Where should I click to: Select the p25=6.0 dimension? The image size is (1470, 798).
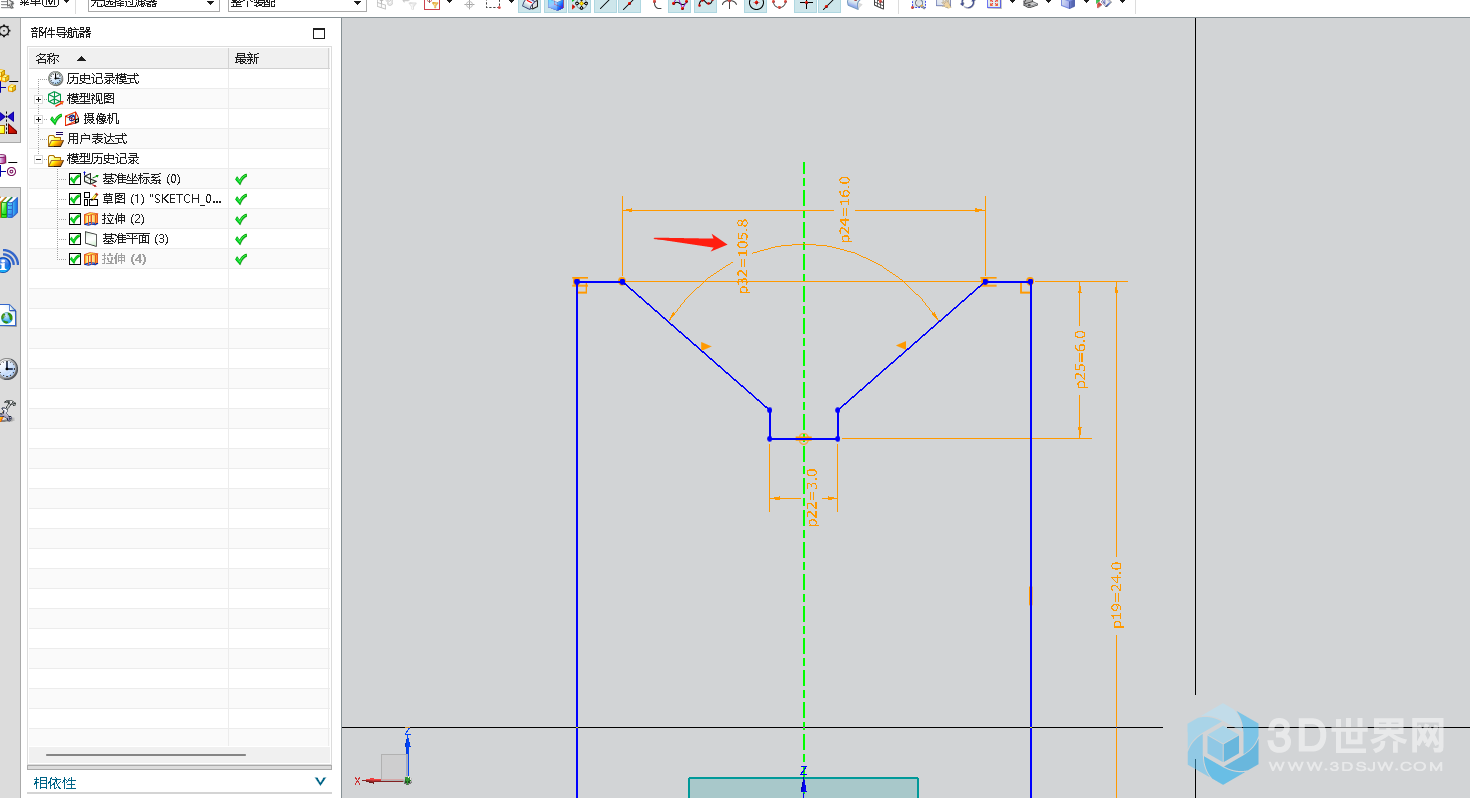coord(1080,358)
